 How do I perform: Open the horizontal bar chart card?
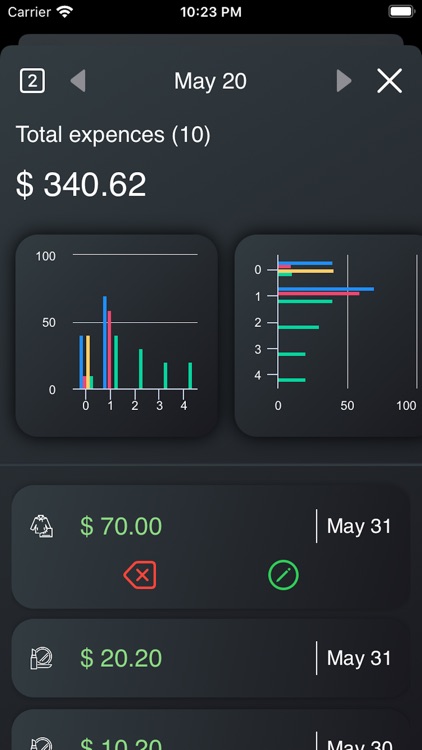328,335
